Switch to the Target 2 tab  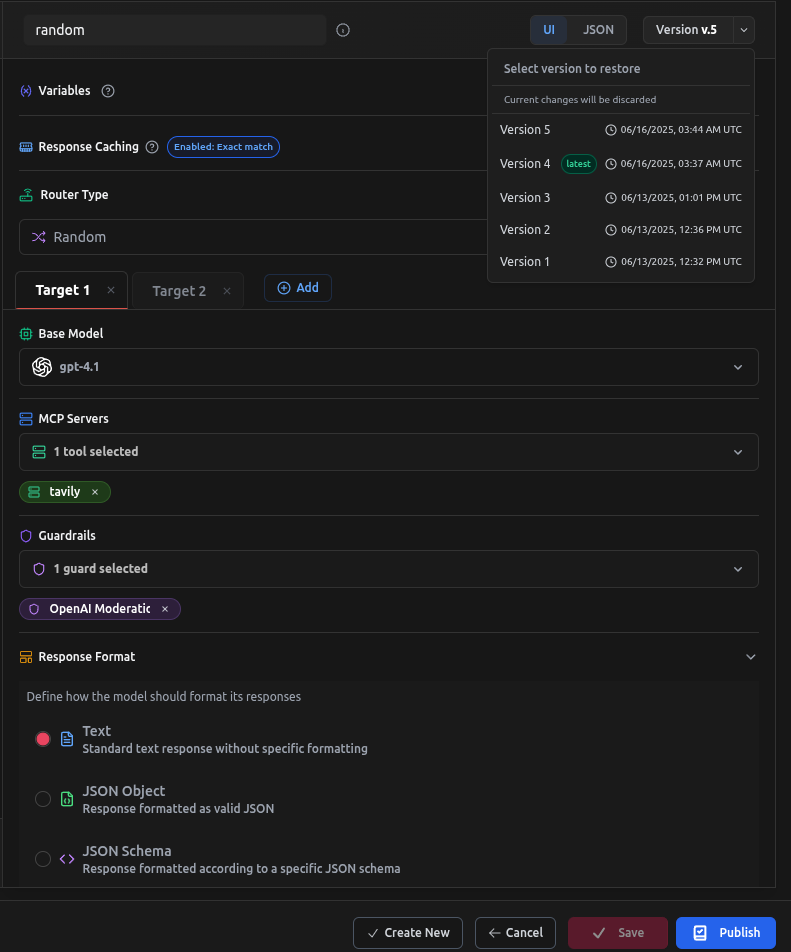click(x=179, y=291)
